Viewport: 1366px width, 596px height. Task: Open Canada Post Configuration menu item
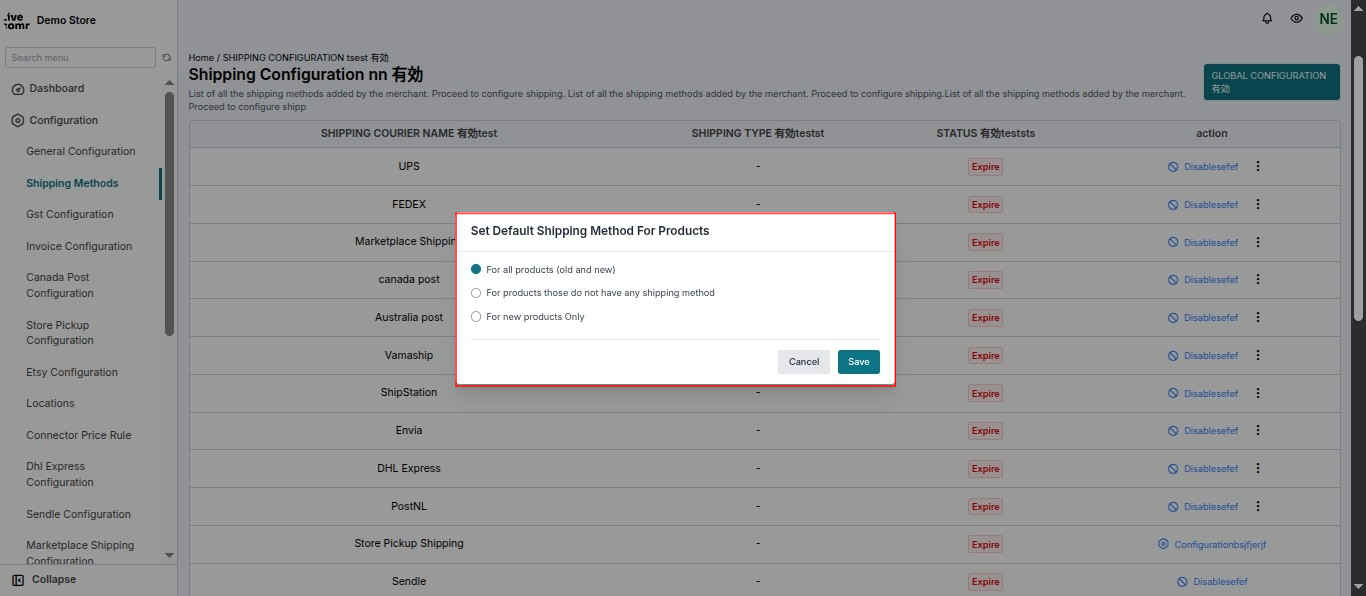60,285
